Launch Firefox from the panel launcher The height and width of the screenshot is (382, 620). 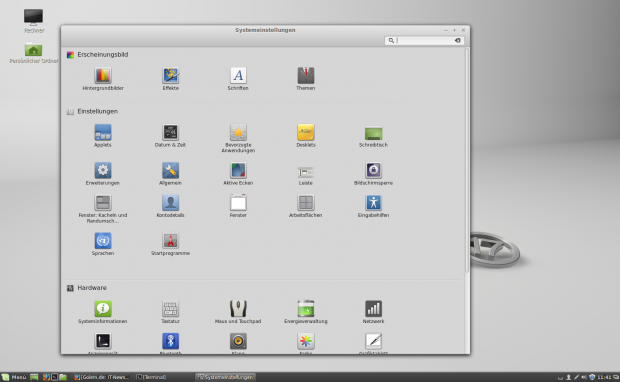tap(46, 377)
